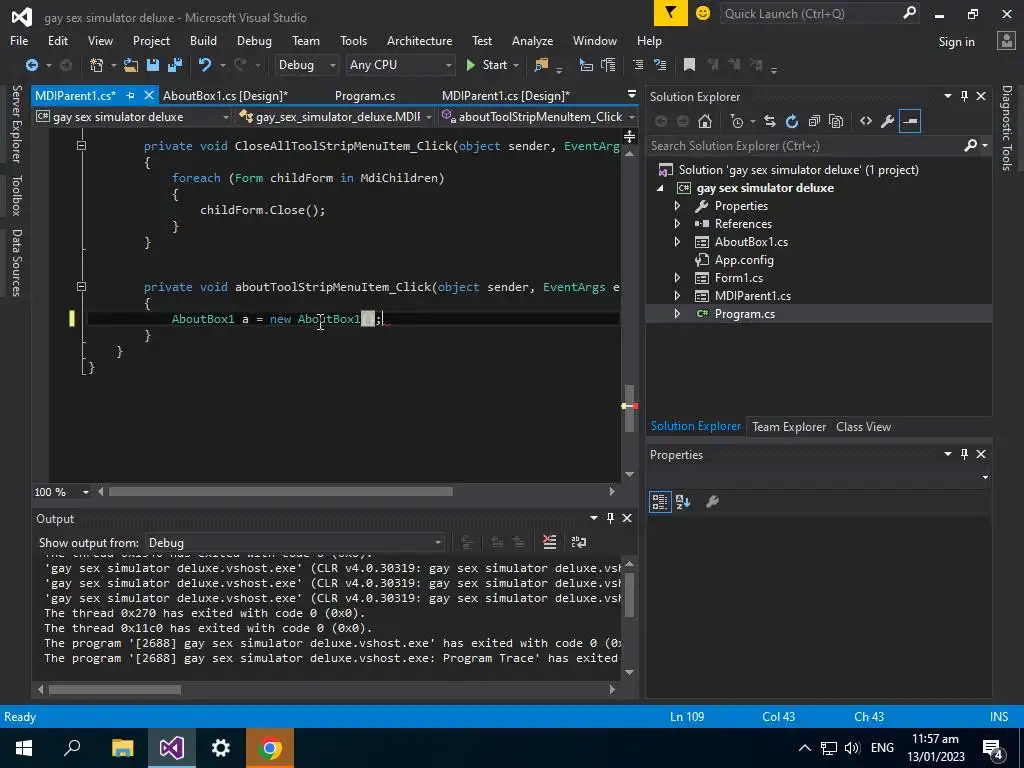The width and height of the screenshot is (1024, 768).
Task: Click the Collapse All icon in Solution Explorer
Action: point(814,121)
